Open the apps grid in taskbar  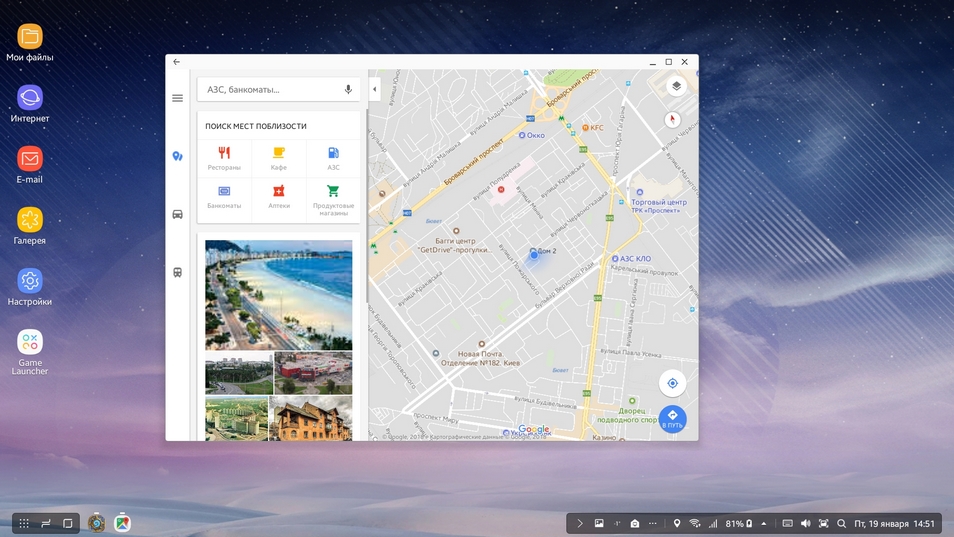point(24,523)
